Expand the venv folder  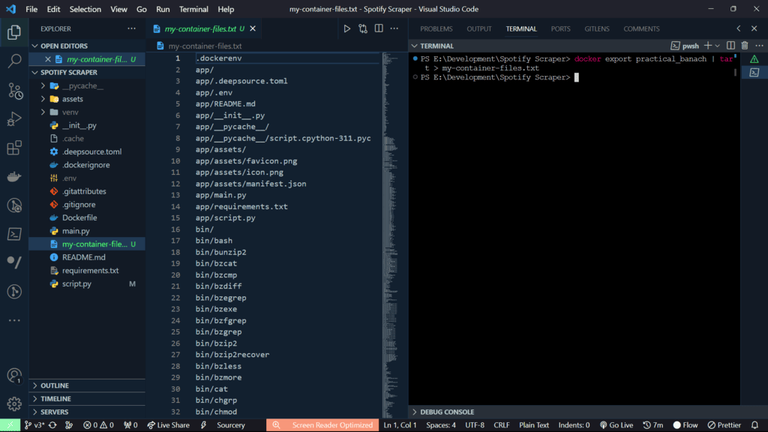pyautogui.click(x=43, y=112)
